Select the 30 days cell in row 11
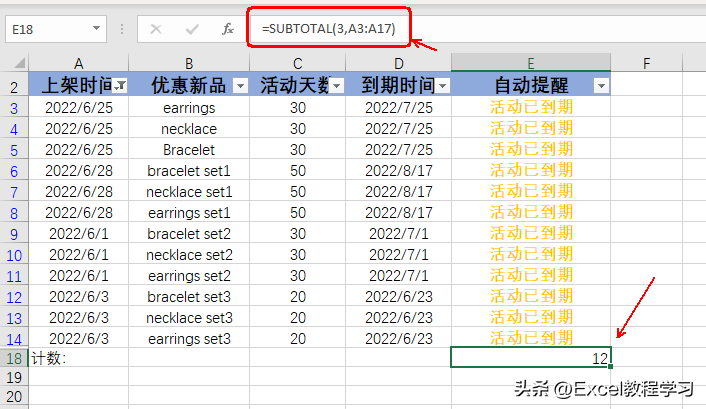 [x=298, y=276]
